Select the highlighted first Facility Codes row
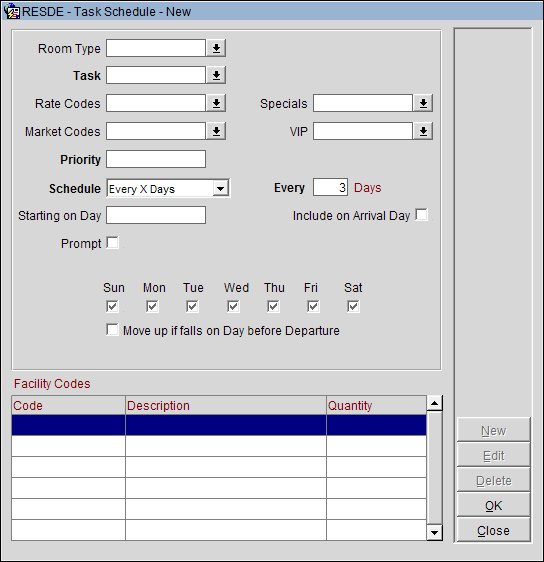The width and height of the screenshot is (544, 562). click(219, 425)
